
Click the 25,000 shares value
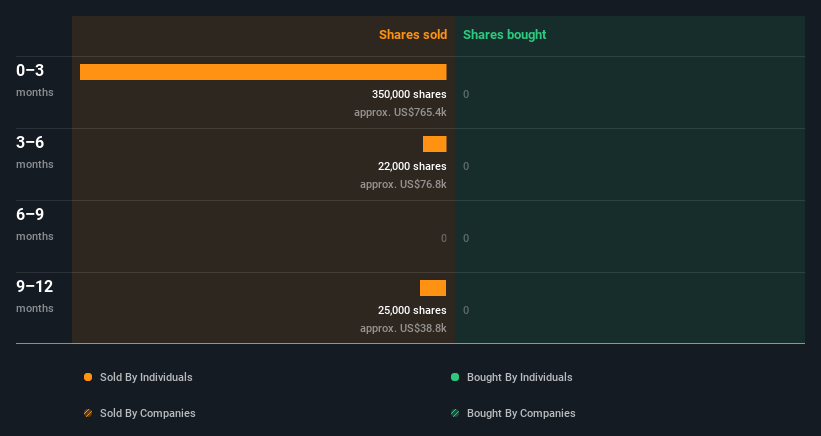[x=412, y=310]
